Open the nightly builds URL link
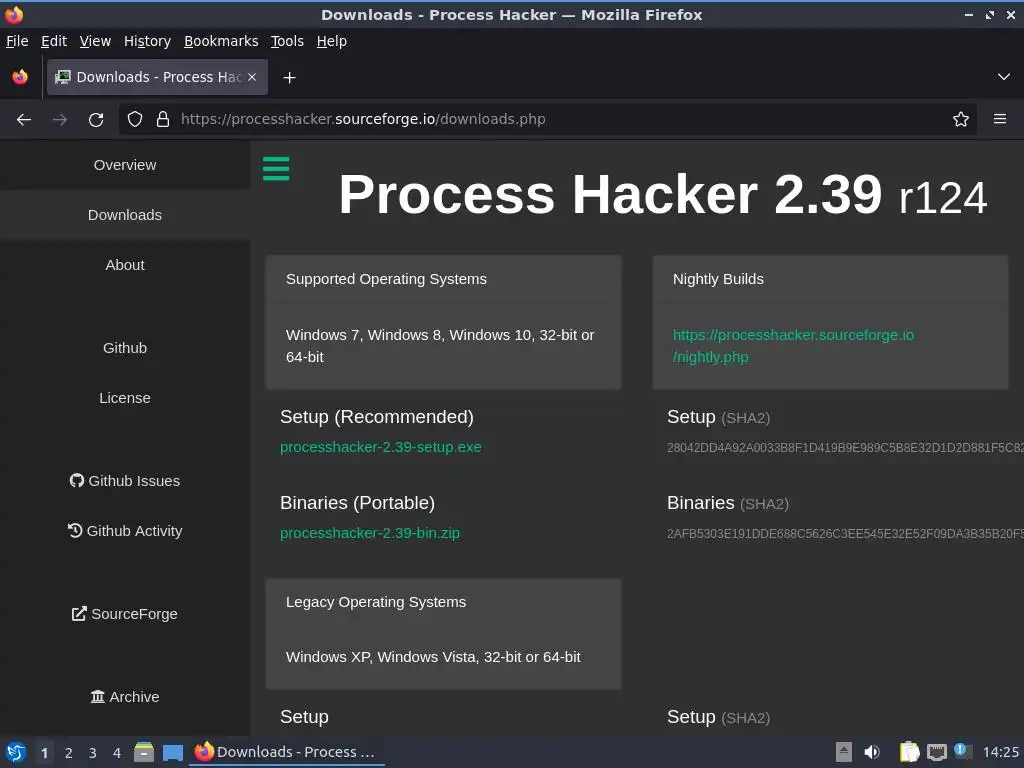Viewport: 1024px width, 768px height. tap(793, 346)
